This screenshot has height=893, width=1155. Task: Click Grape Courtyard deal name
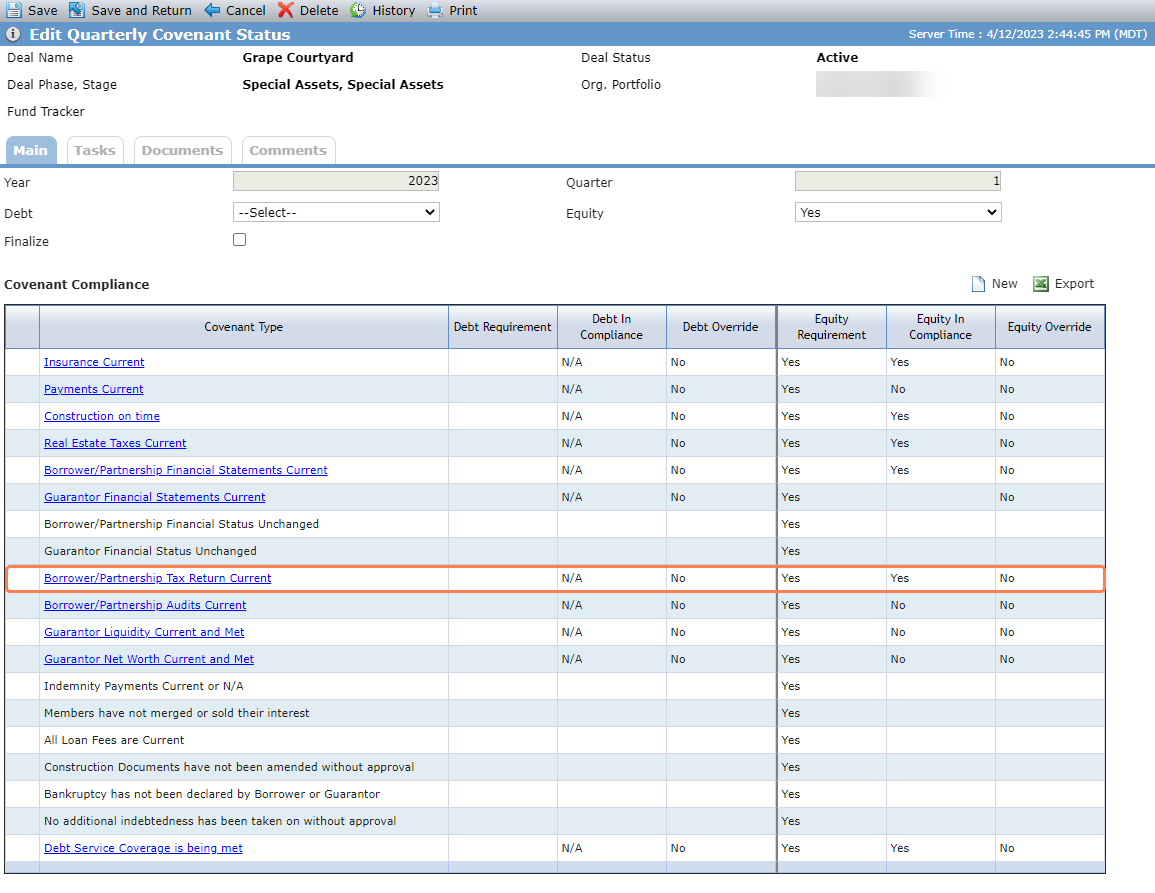(x=298, y=57)
